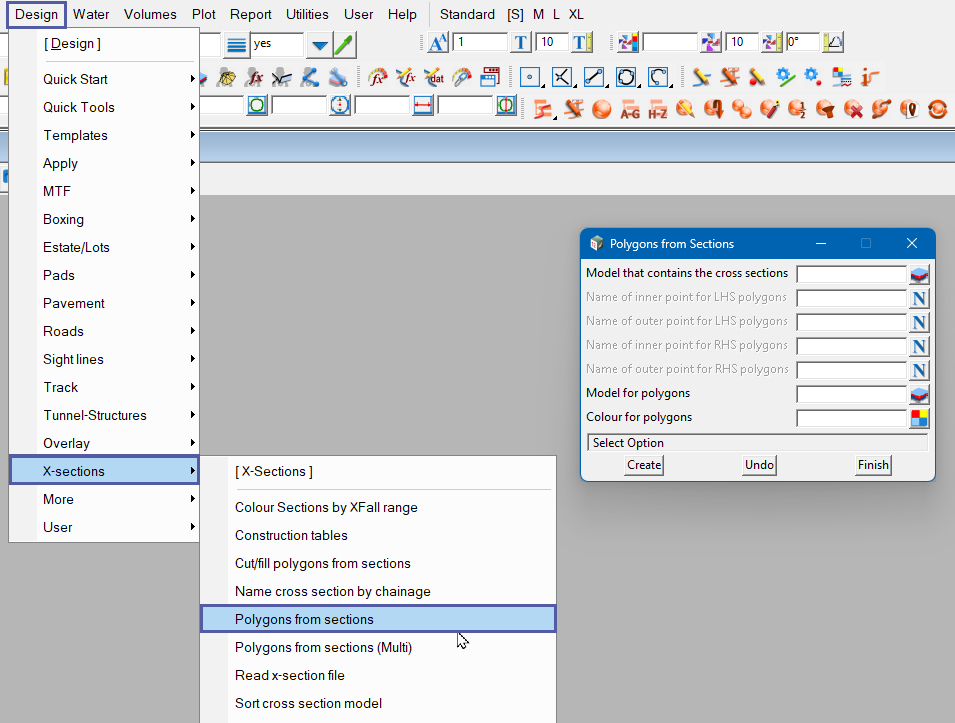Click the name picker icon for outer RHS point

pos(919,370)
